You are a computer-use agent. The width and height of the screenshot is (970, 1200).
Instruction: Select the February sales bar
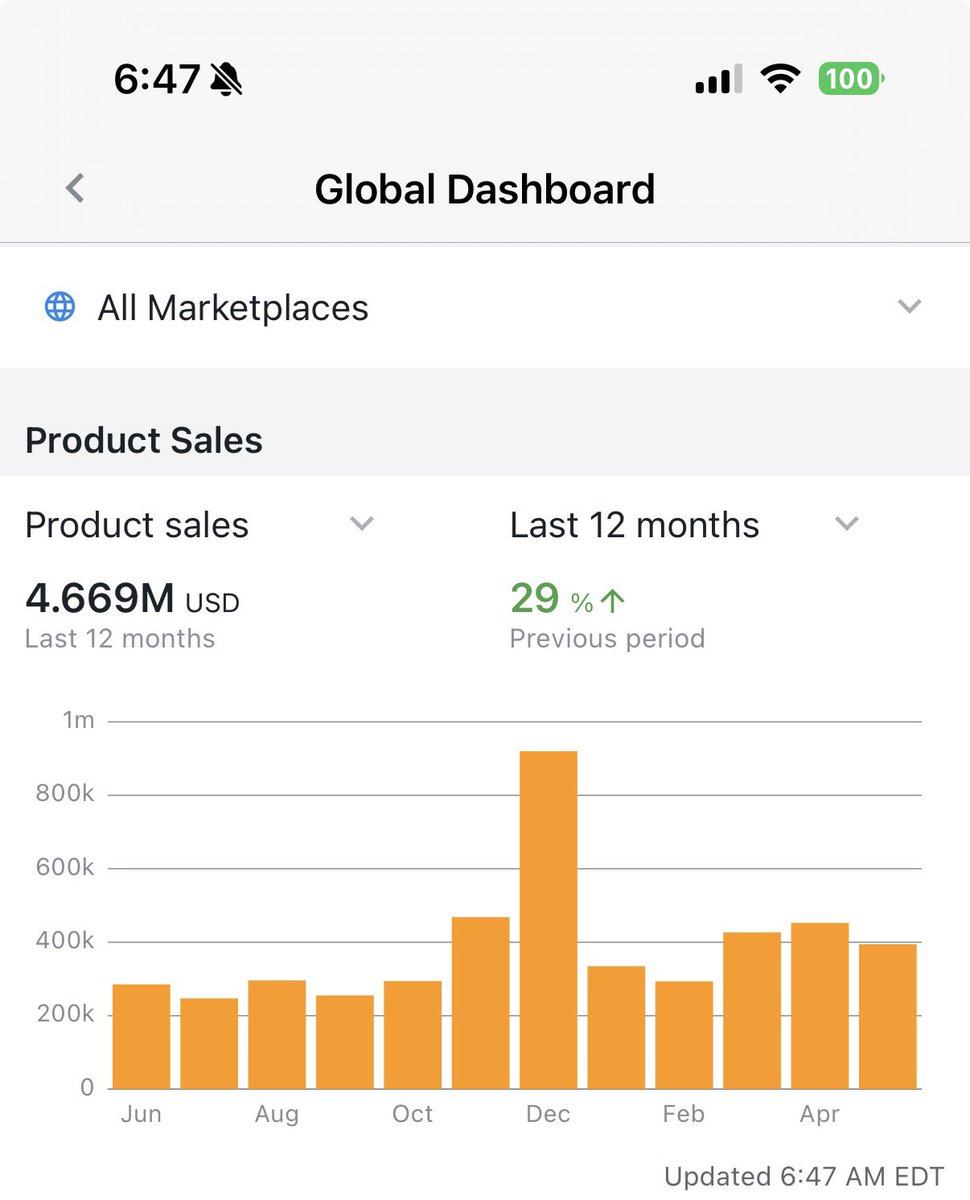coord(684,1035)
